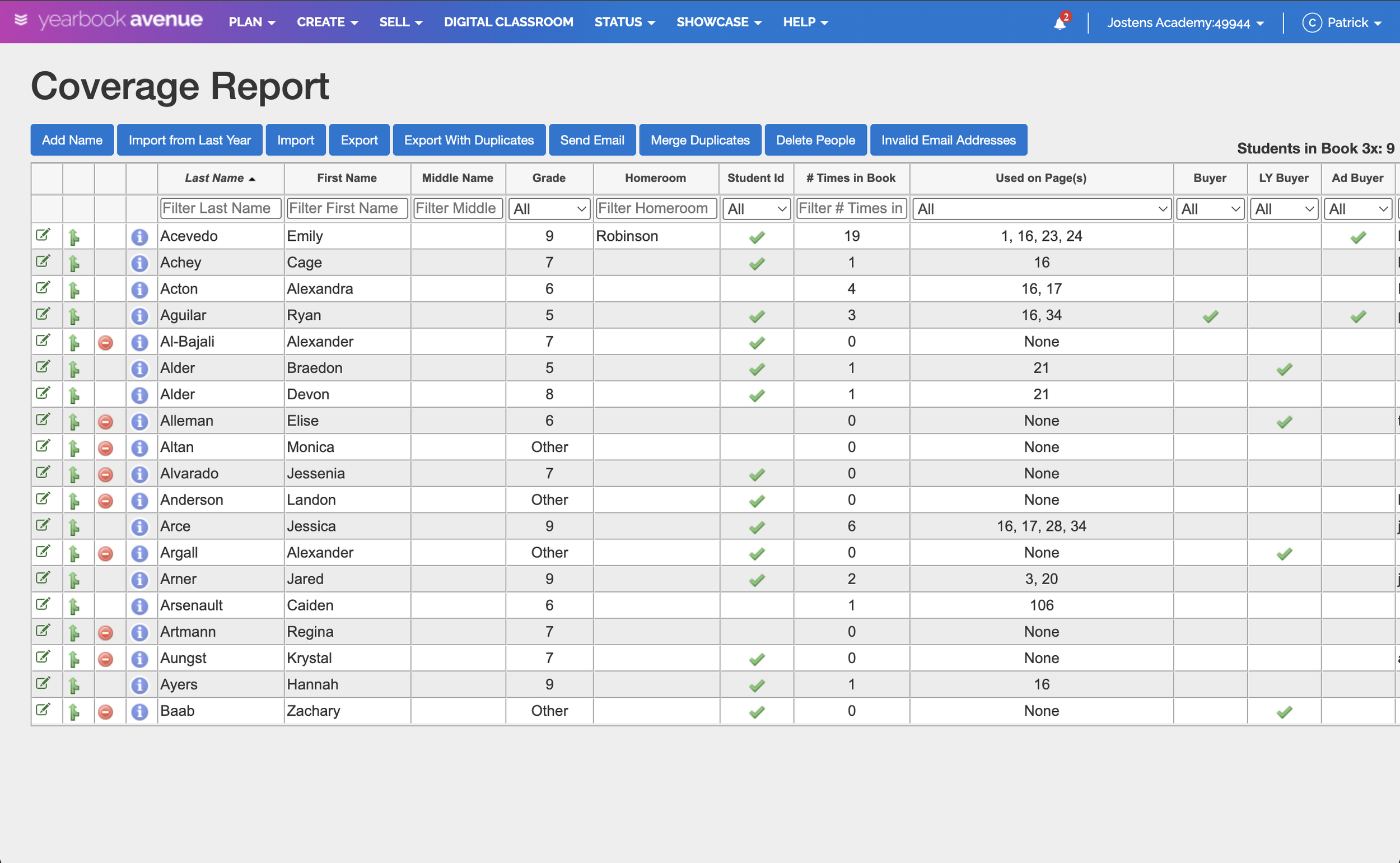Open the Patrick user menu
Screen dimensions: 1400x863
click(x=1342, y=23)
